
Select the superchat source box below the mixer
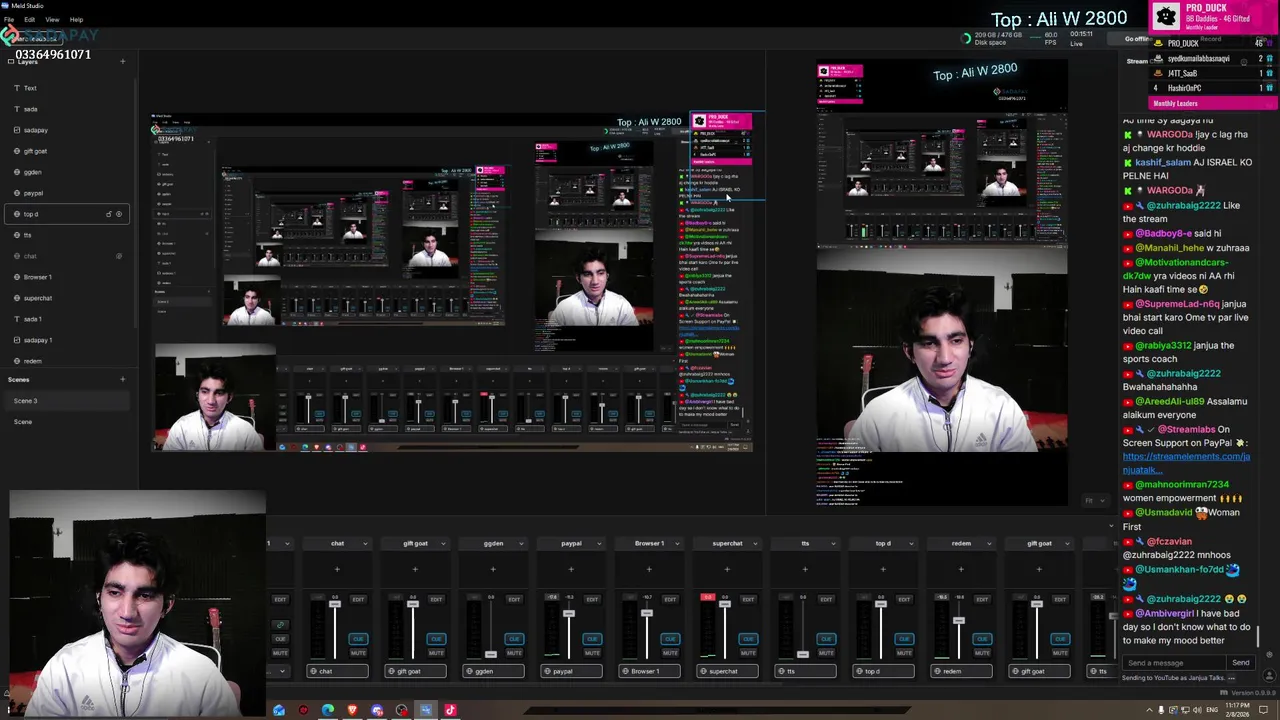click(727, 671)
